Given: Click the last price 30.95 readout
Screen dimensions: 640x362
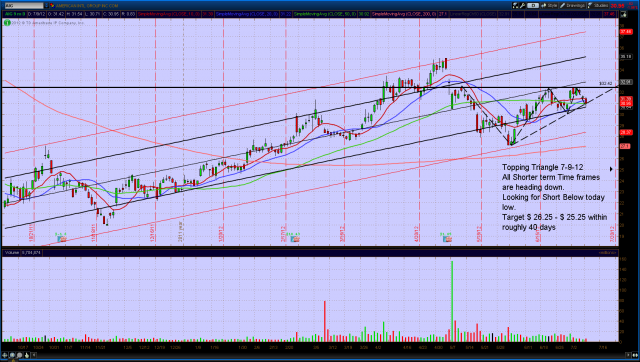Looking at the screenshot, I should coord(618,6).
